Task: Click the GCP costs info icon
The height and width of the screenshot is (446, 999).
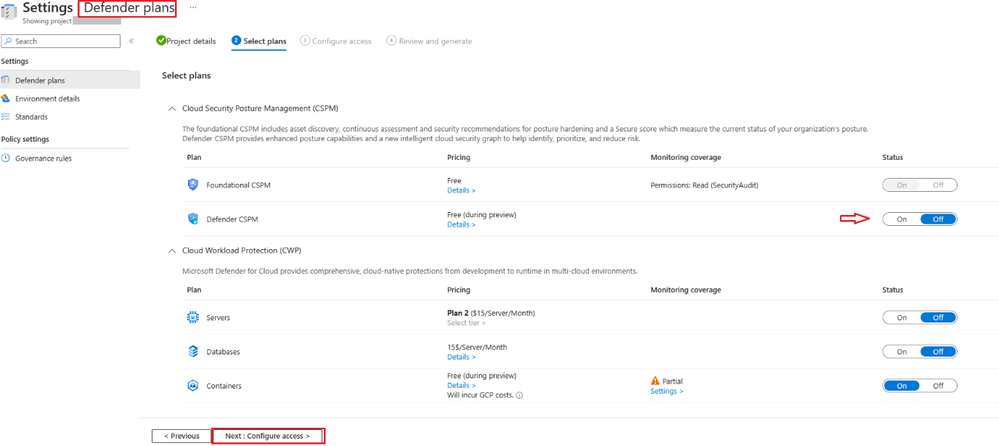Action: [519, 395]
